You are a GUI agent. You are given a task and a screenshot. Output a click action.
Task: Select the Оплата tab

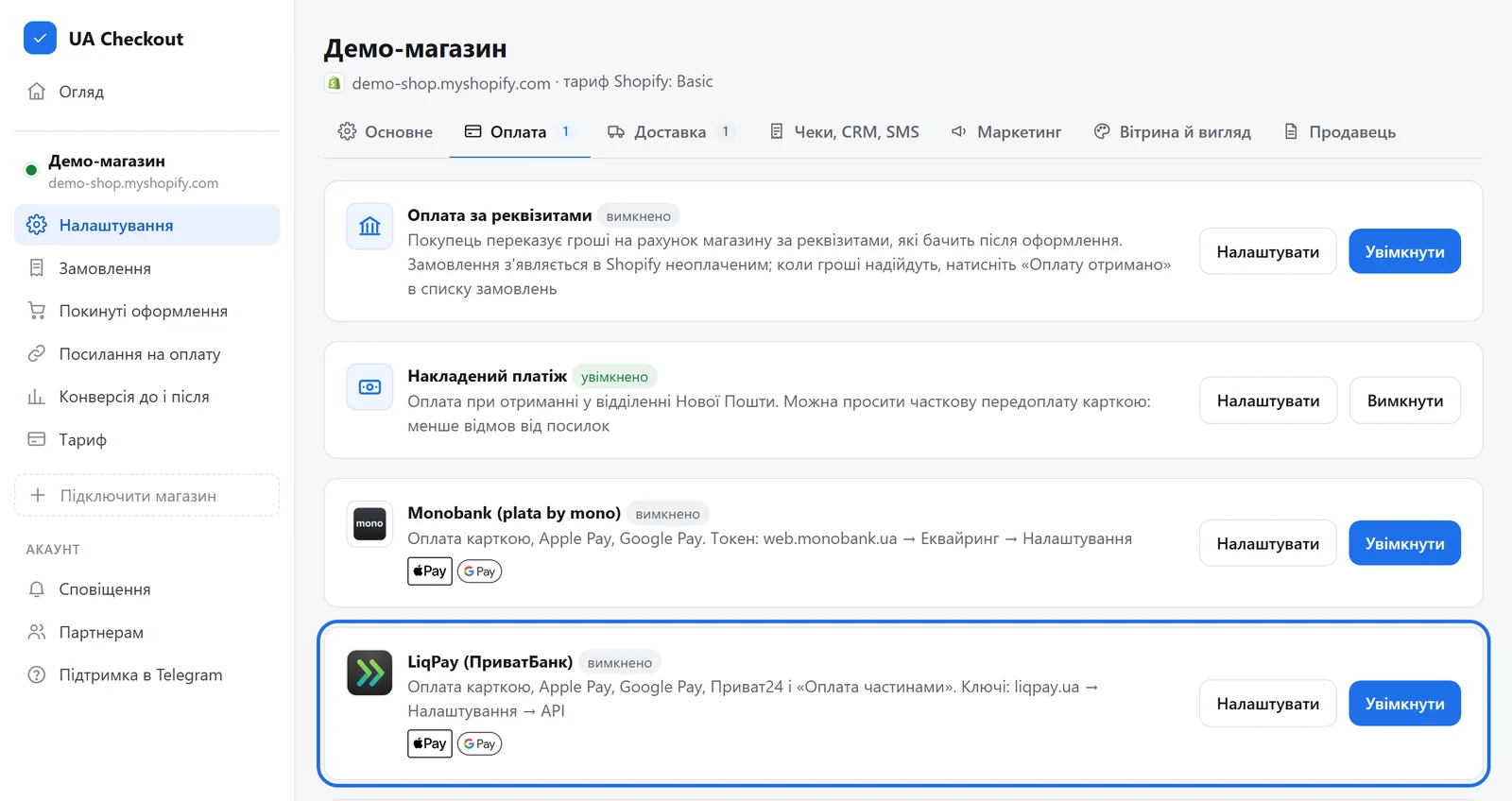520,131
